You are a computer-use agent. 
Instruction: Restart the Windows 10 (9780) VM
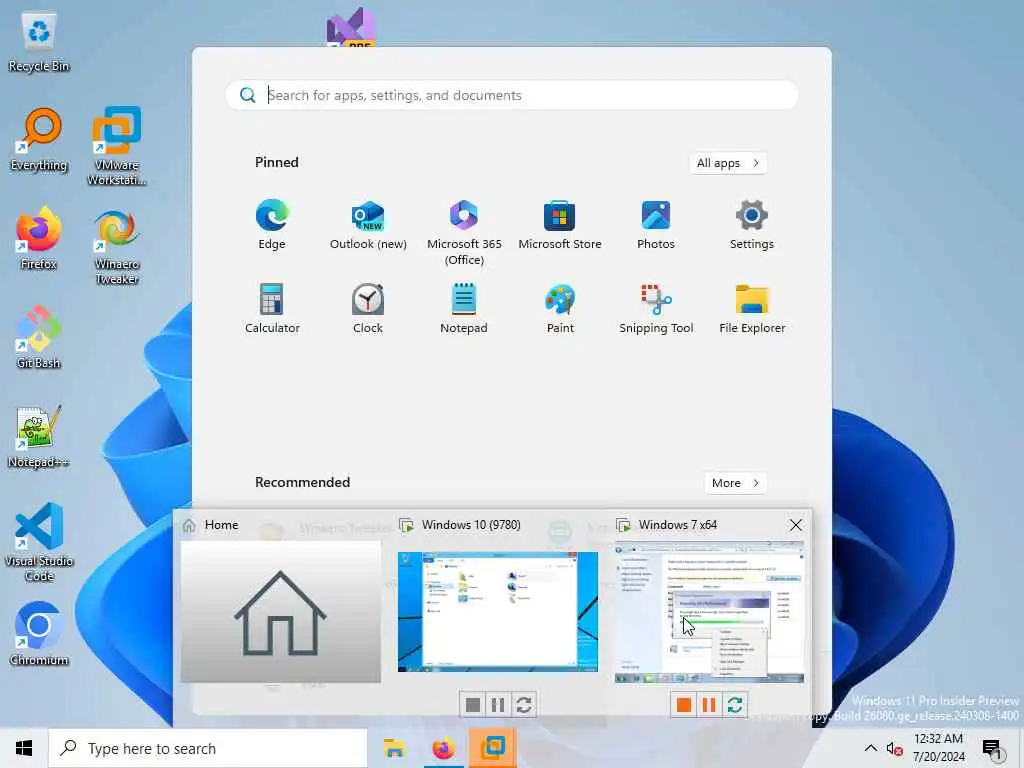pyautogui.click(x=523, y=705)
